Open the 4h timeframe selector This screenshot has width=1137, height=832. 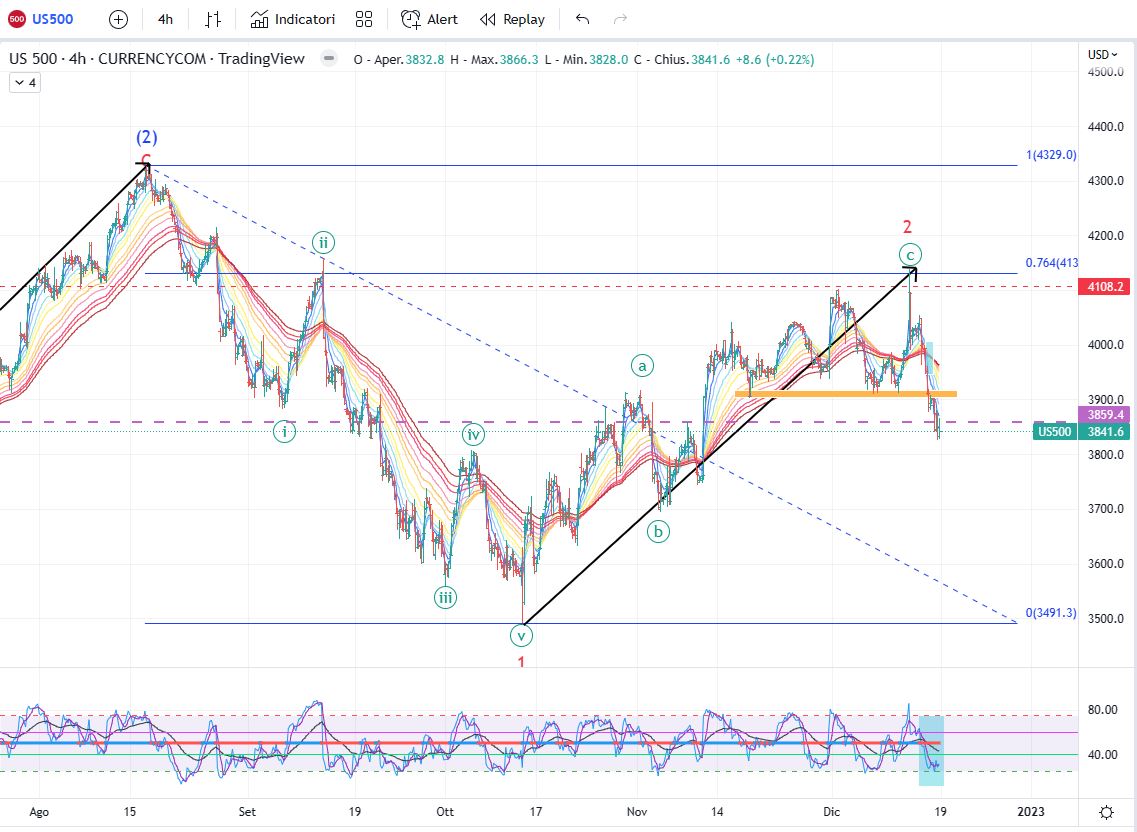point(165,19)
